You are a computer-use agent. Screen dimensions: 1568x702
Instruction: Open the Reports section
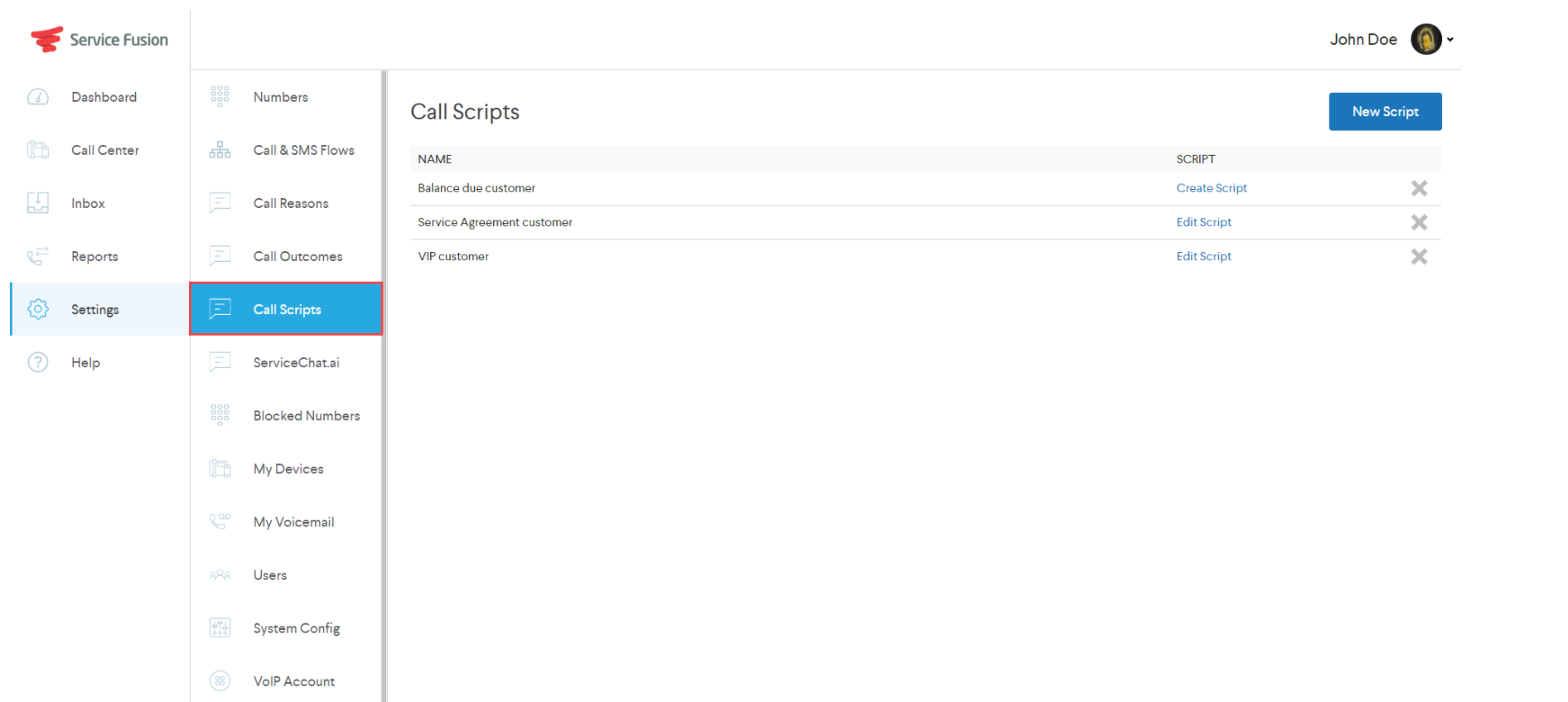pos(99,256)
